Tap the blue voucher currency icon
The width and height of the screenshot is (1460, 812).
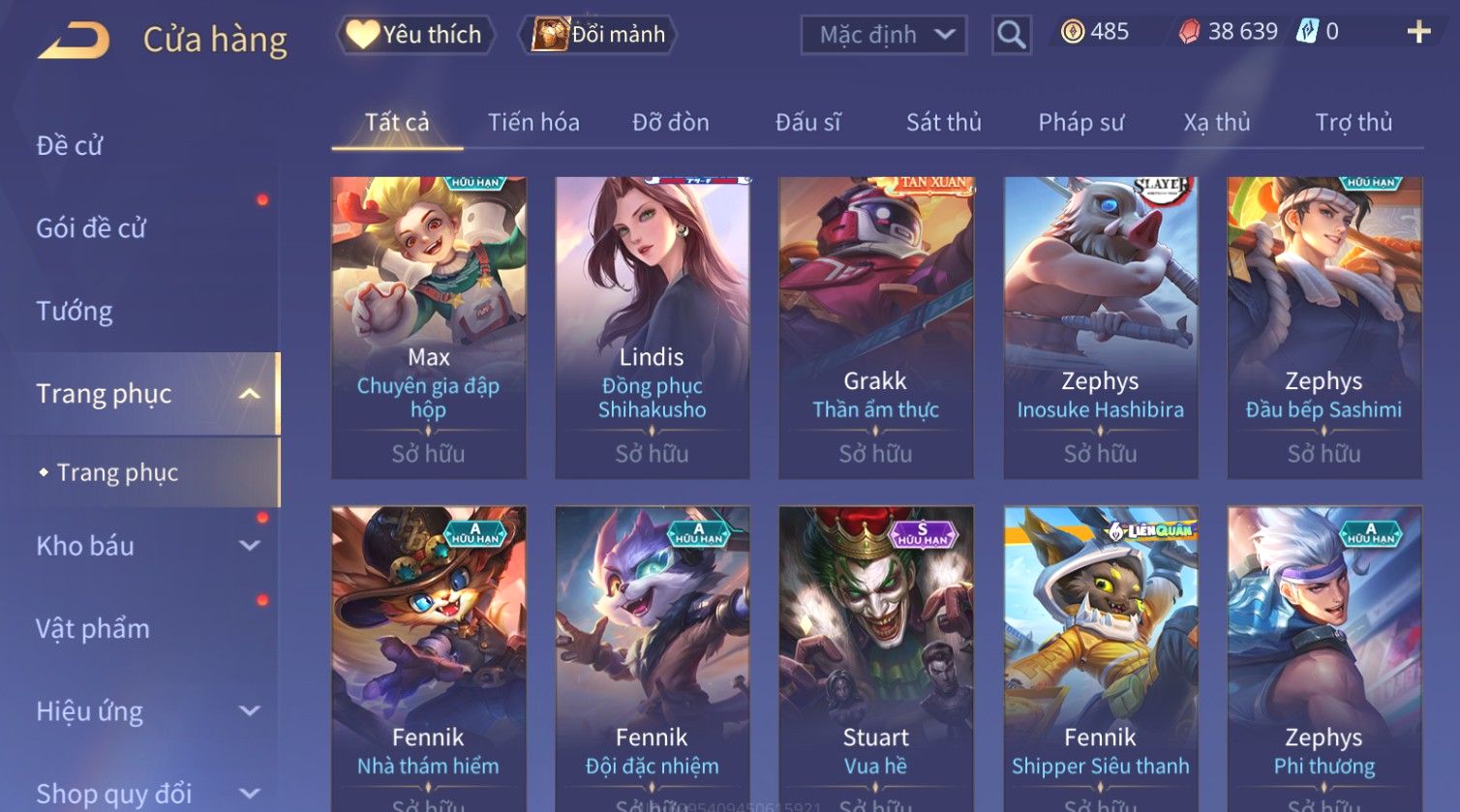tap(1308, 32)
